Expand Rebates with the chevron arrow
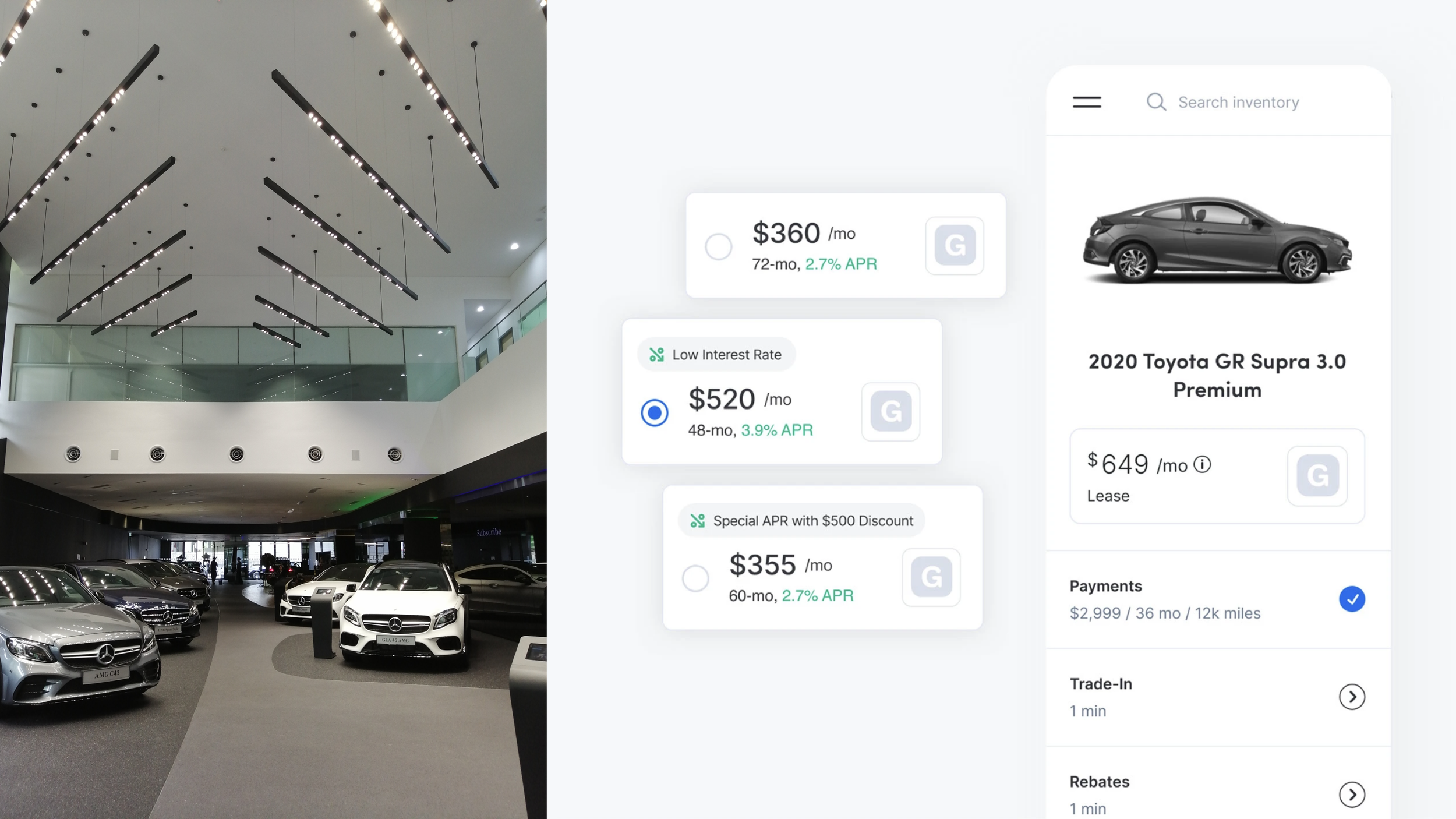The height and width of the screenshot is (819, 1456). (x=1352, y=795)
